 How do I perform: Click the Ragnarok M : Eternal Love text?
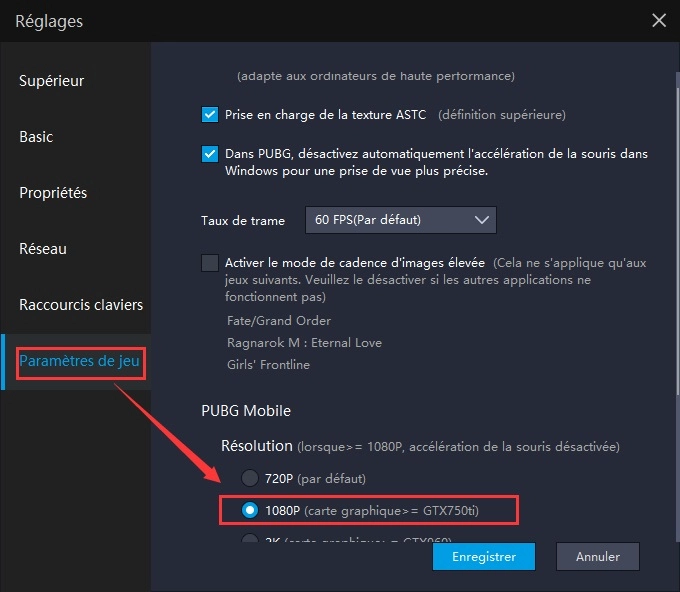[x=304, y=343]
